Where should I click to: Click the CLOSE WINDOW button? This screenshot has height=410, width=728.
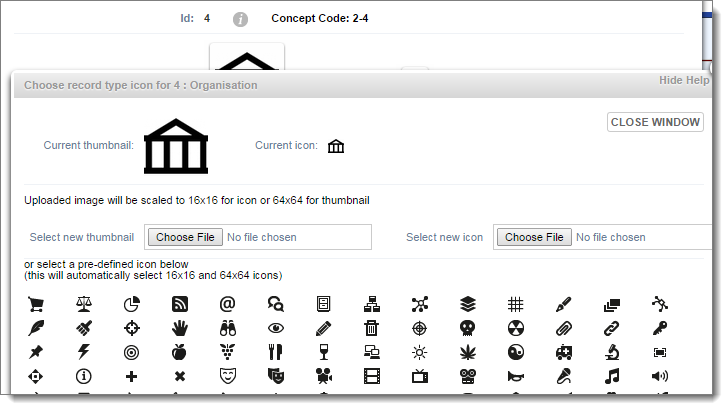[655, 122]
